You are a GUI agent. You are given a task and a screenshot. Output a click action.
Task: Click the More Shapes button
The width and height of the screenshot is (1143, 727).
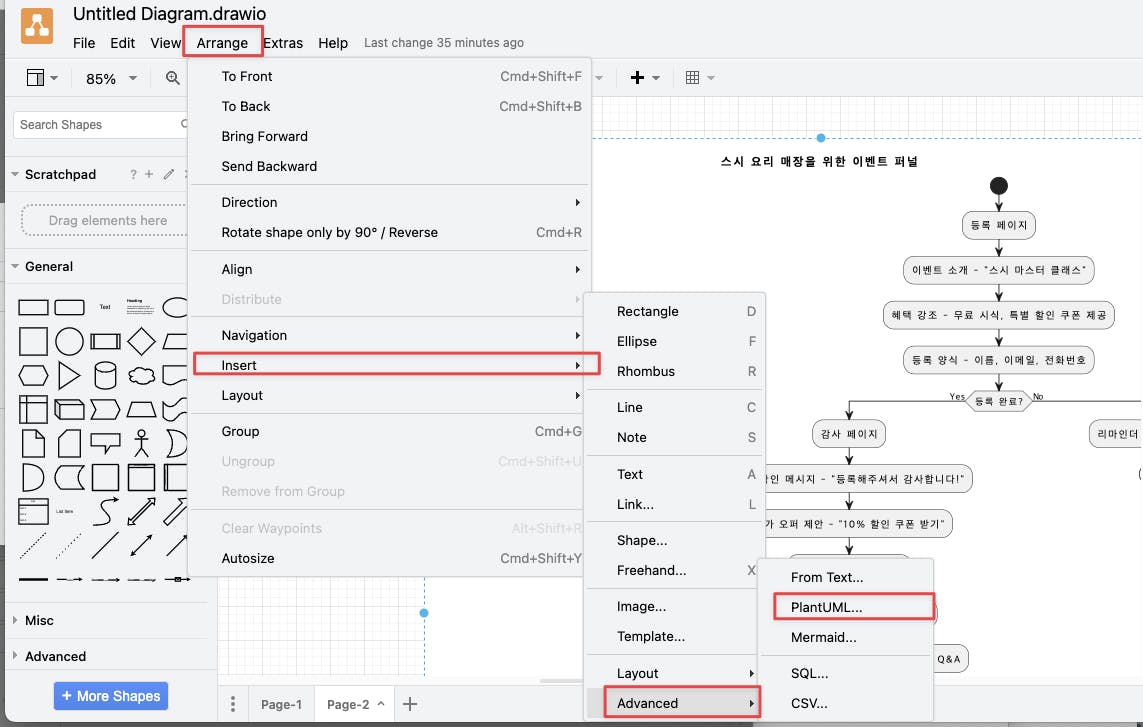(111, 696)
